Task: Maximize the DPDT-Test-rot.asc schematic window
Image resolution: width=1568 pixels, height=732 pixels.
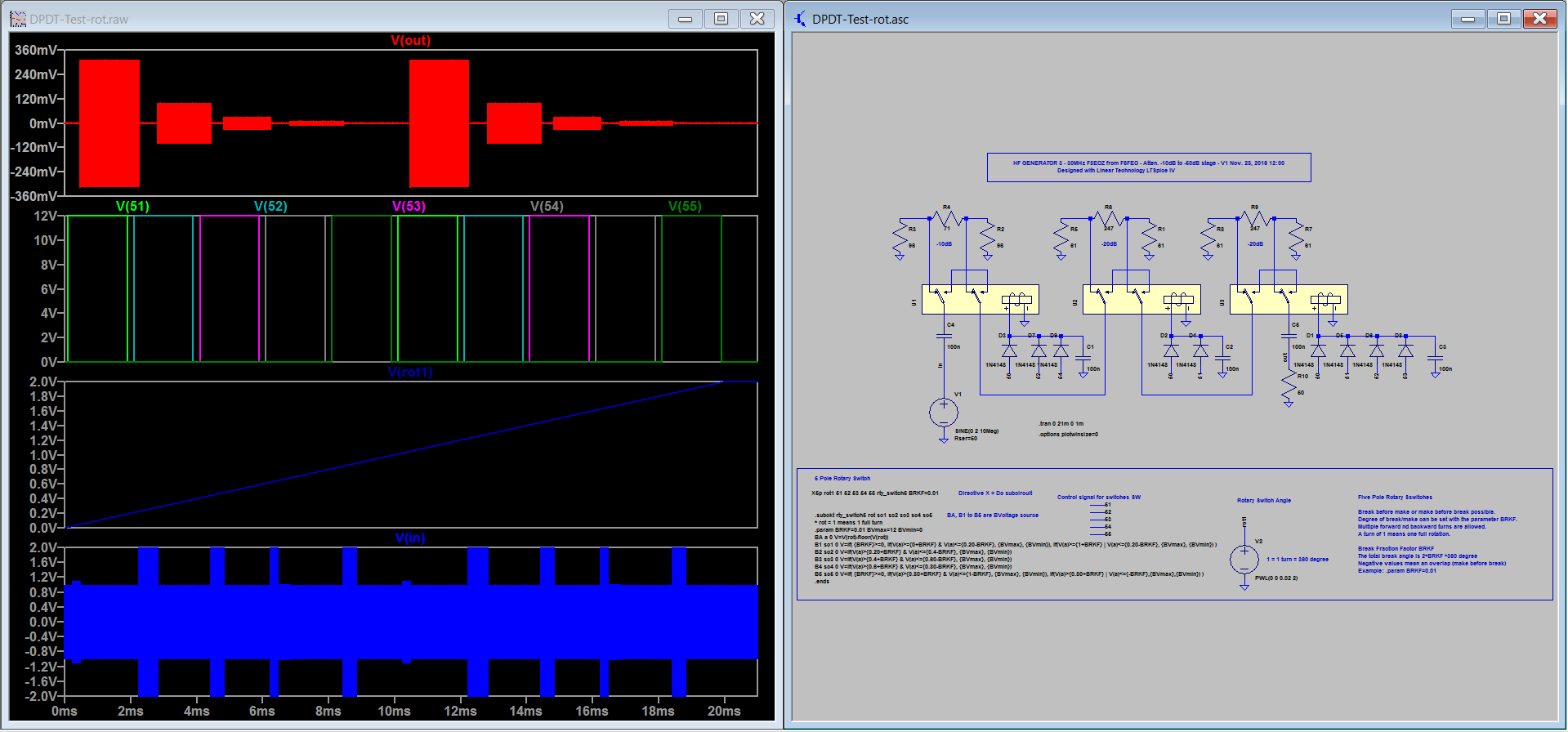Action: click(1503, 19)
